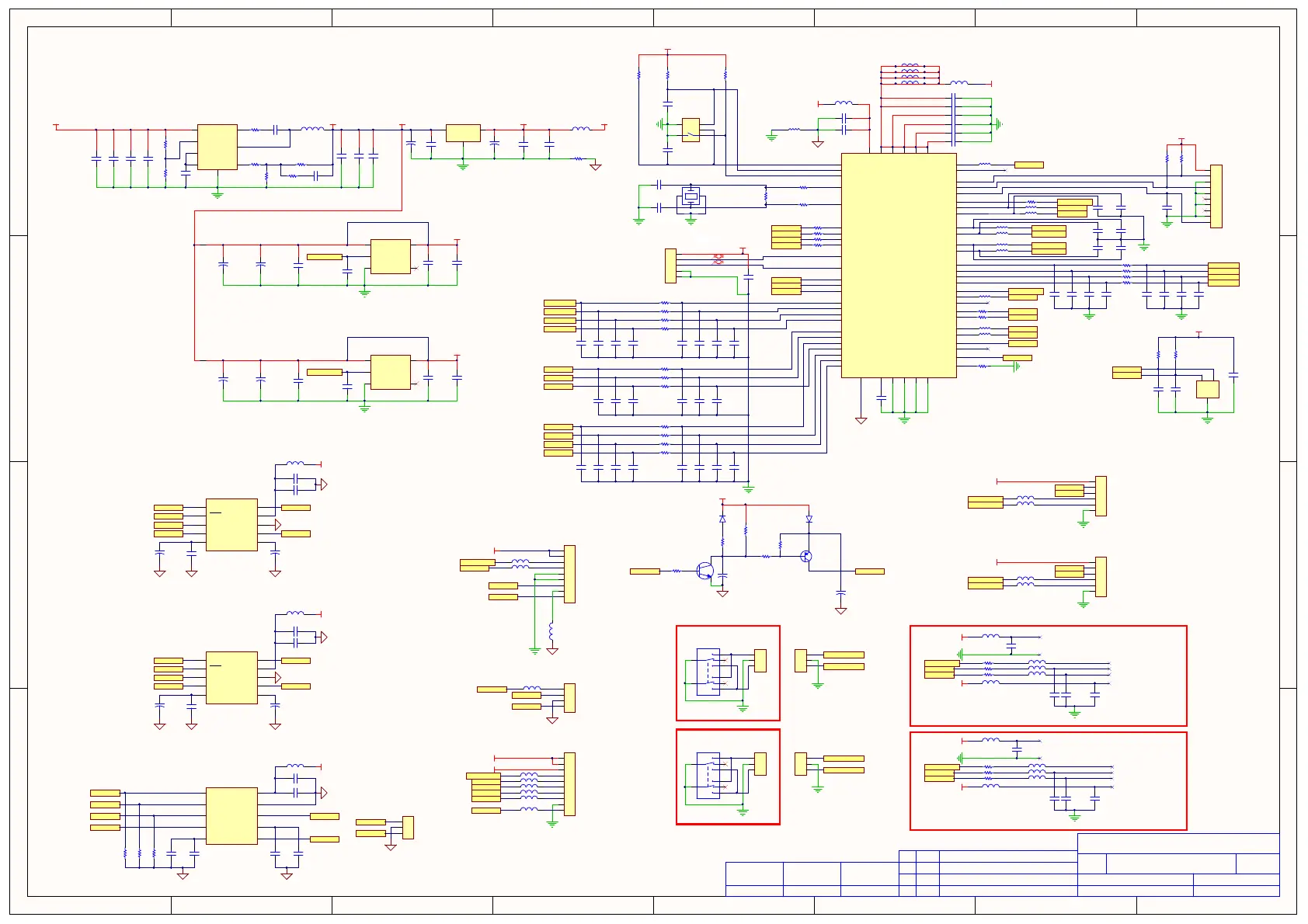Select the widest IC block at bottom-left

pos(231,816)
